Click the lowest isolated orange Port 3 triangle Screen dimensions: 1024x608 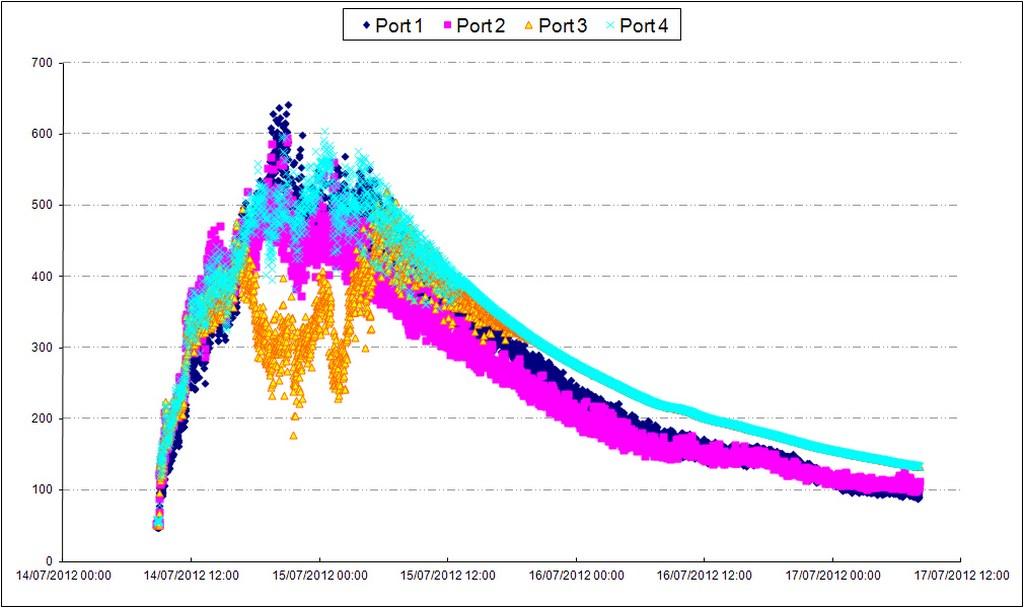point(294,435)
